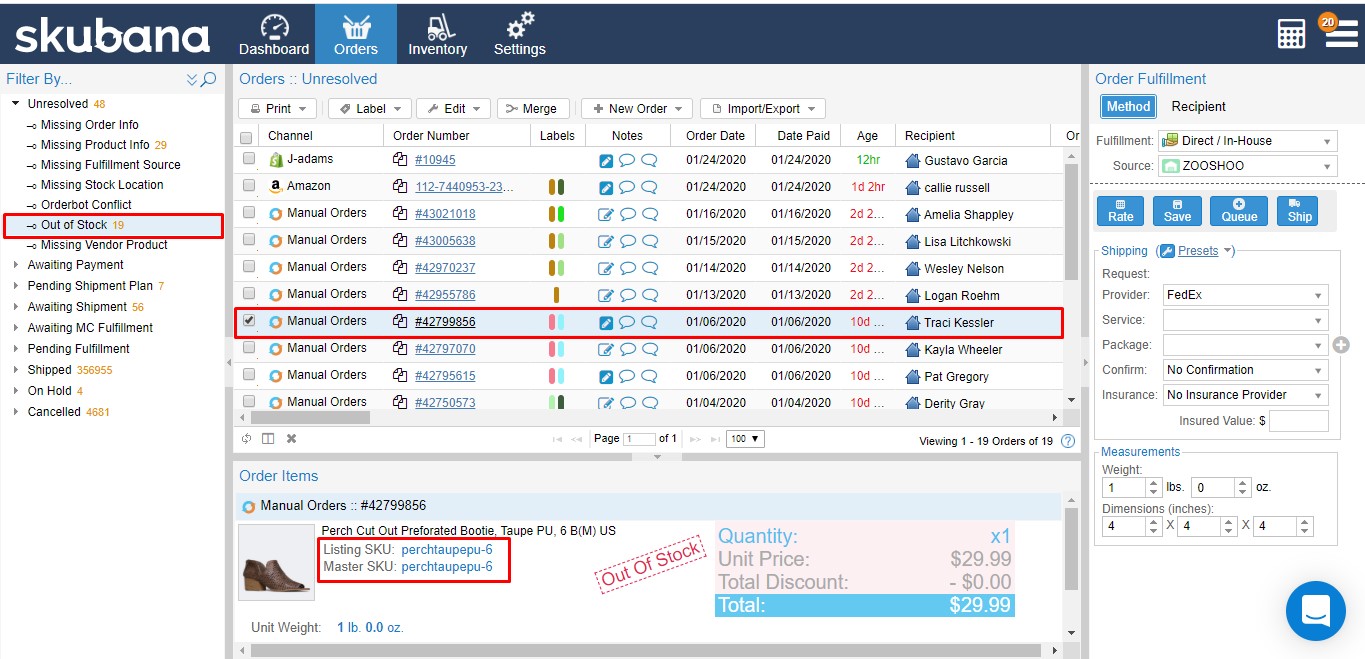Click the Rate button
The image size is (1365, 659).
coord(1121,210)
